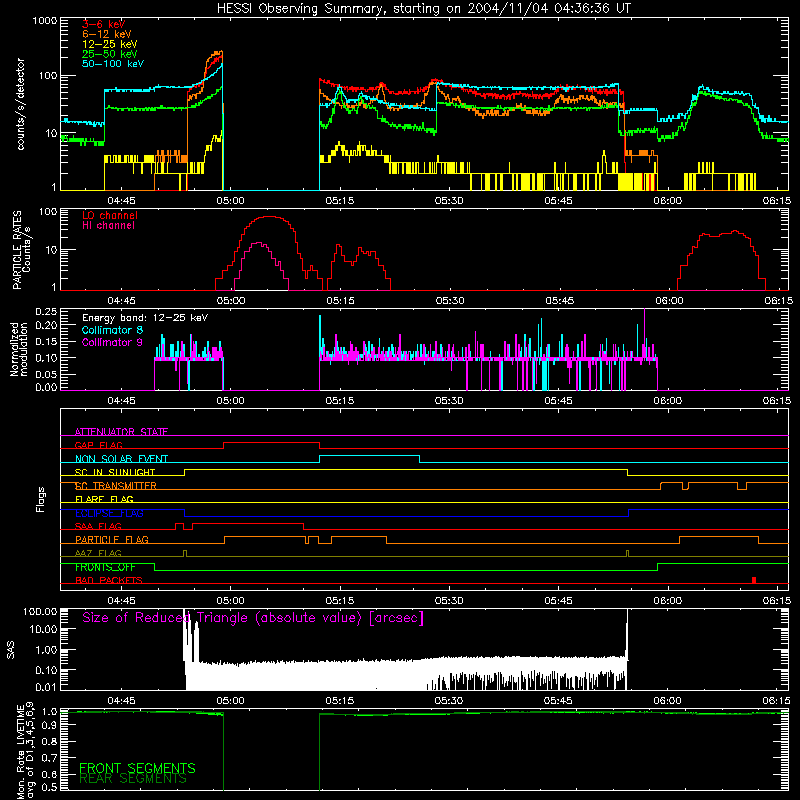Click the SC TRANSMITTER flag label
The width and height of the screenshot is (800, 800).
pos(115,486)
